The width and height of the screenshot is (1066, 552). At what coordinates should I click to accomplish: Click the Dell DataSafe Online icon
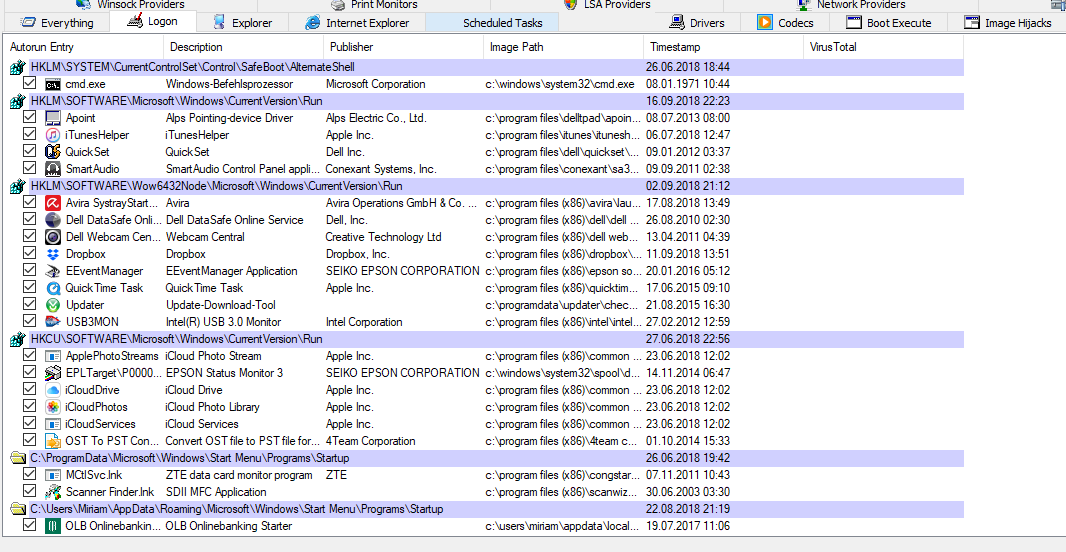coord(52,220)
